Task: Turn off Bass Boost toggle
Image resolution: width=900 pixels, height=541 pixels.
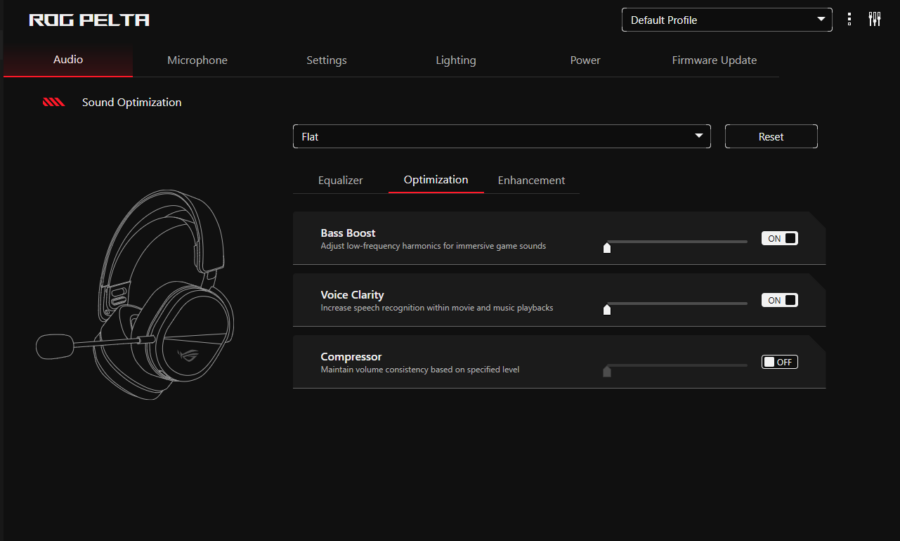Action: 779,238
